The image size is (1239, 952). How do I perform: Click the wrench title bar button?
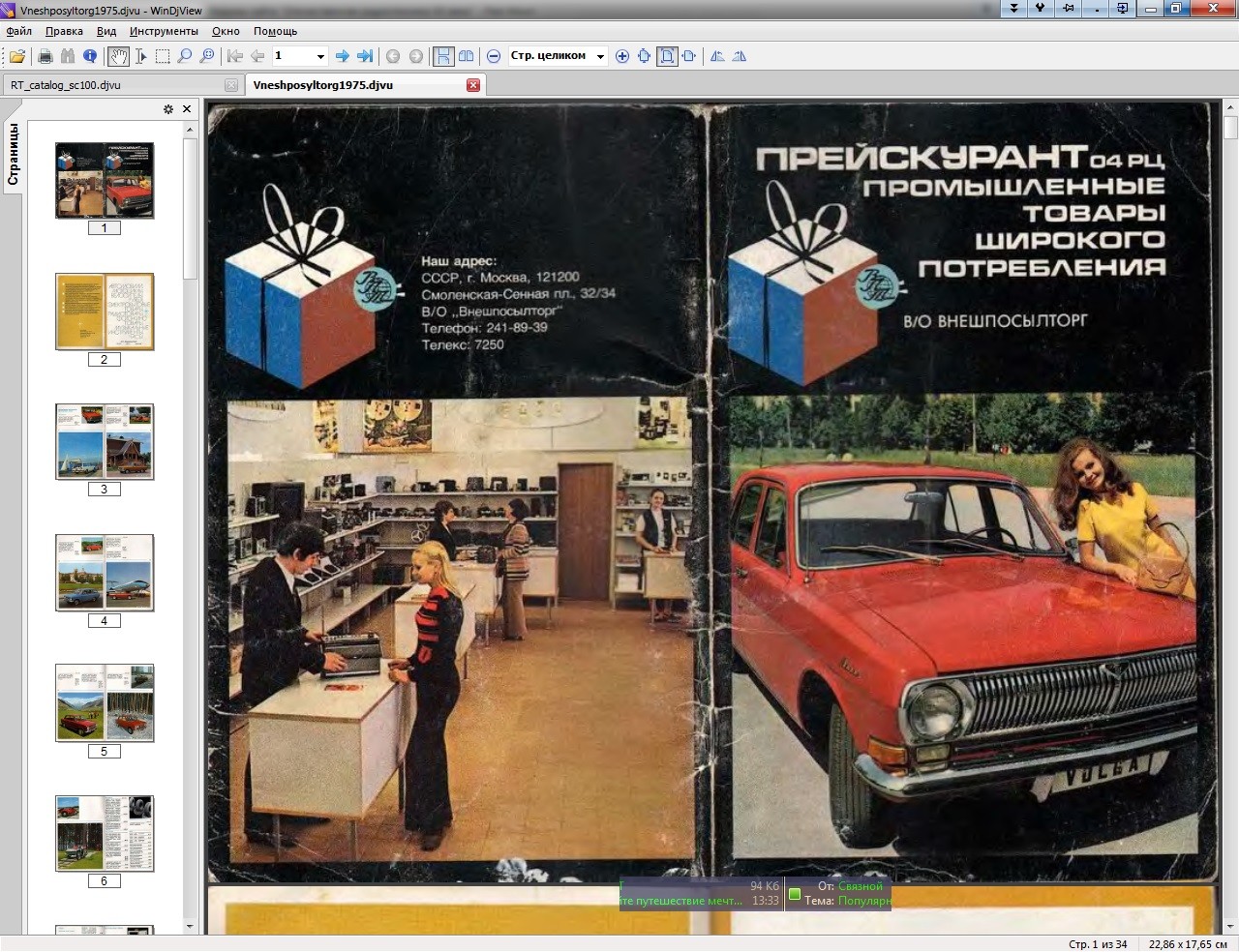pos(1041,9)
